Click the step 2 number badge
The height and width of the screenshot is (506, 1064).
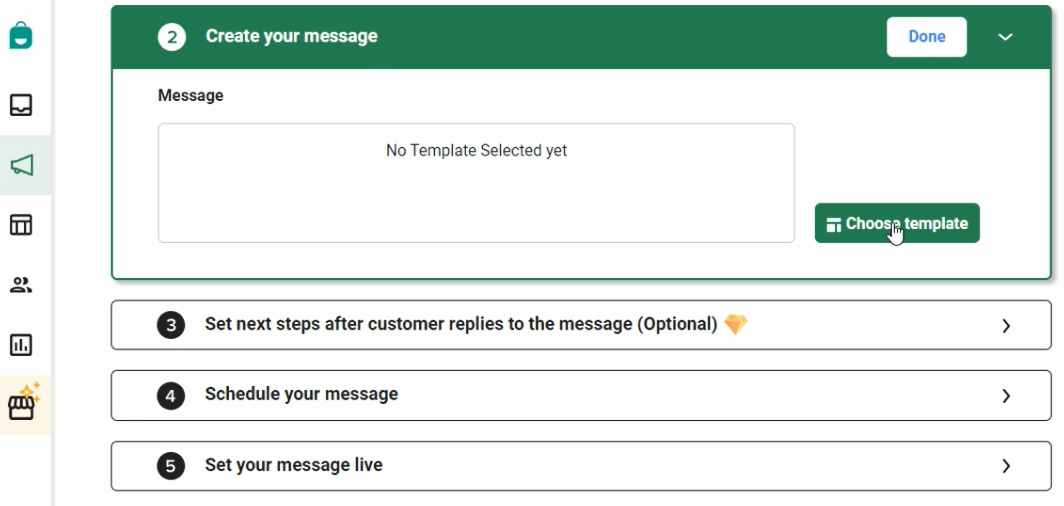coord(172,37)
